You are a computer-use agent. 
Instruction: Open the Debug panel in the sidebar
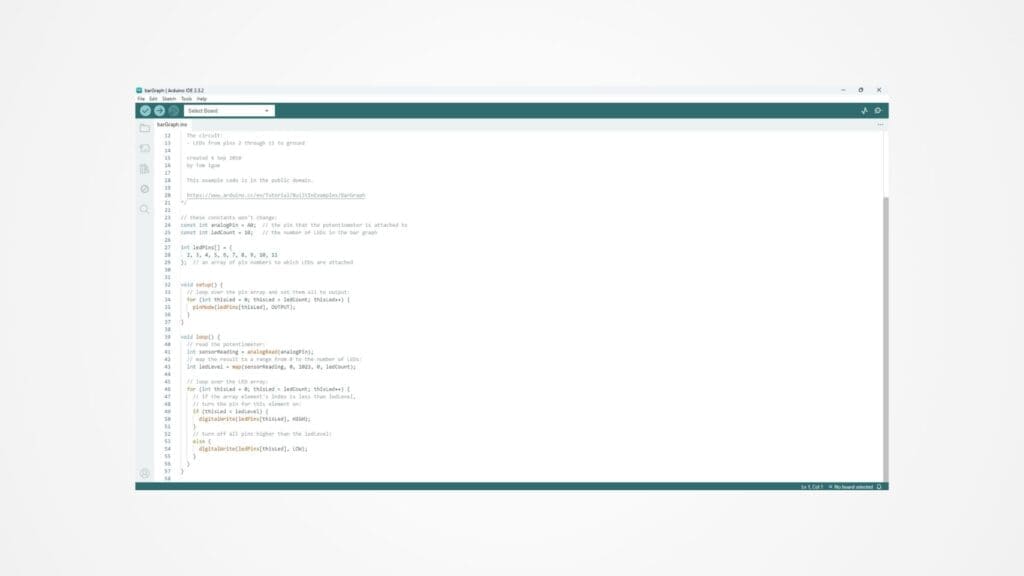145,189
